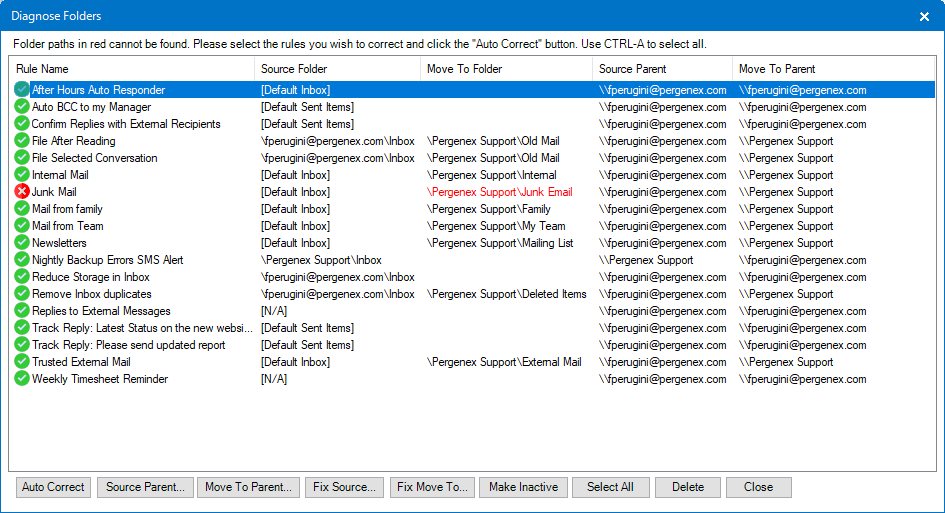The height and width of the screenshot is (513, 945).
Task: Click green check icon beside Auto BCC to my Manager
Action: [22, 107]
